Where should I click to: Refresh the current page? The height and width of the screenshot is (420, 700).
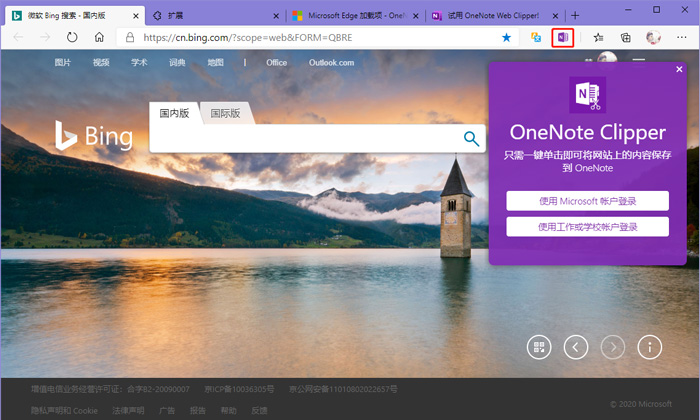[72, 37]
